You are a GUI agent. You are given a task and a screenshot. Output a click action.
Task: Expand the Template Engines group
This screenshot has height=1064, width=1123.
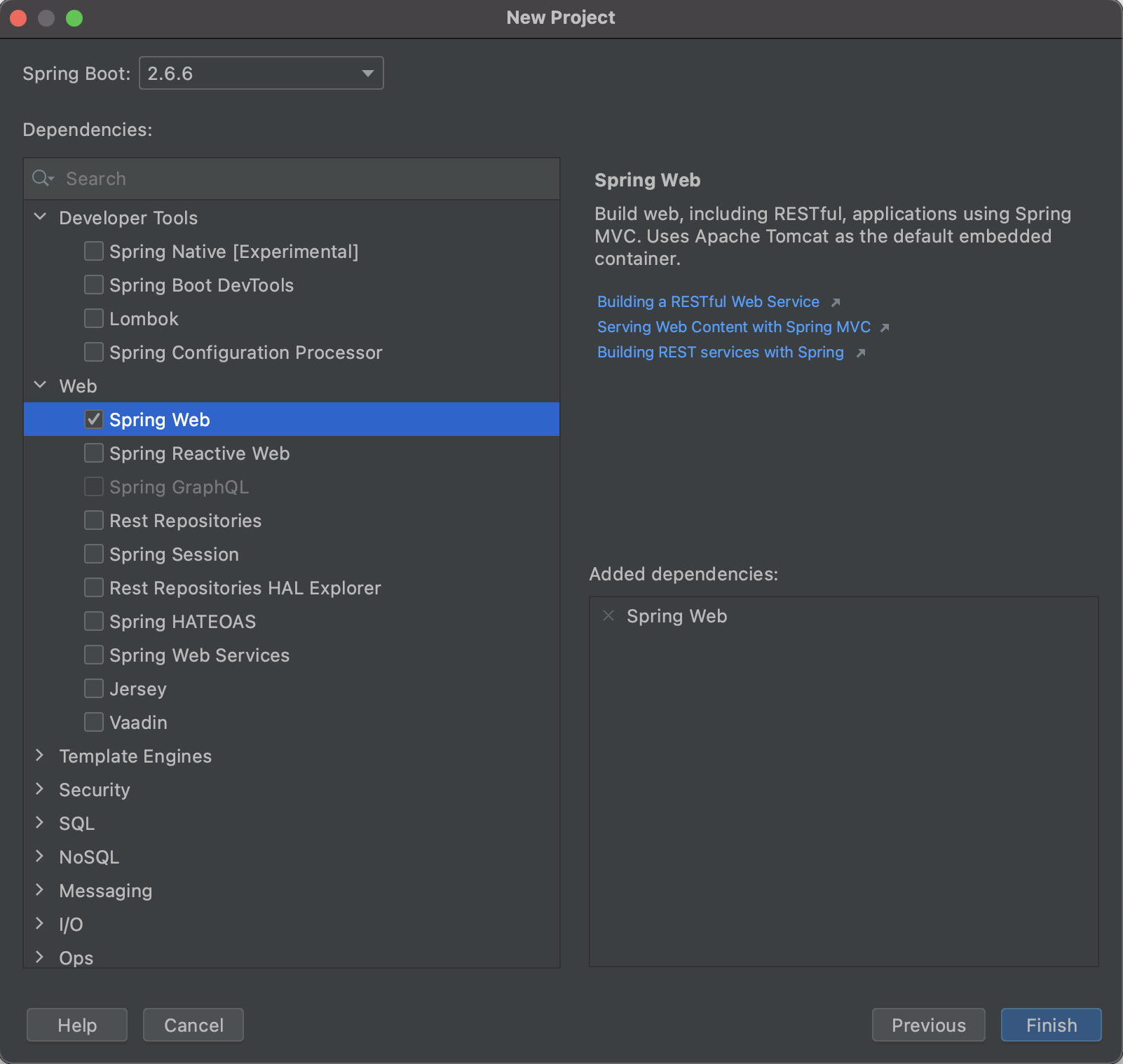(x=40, y=756)
